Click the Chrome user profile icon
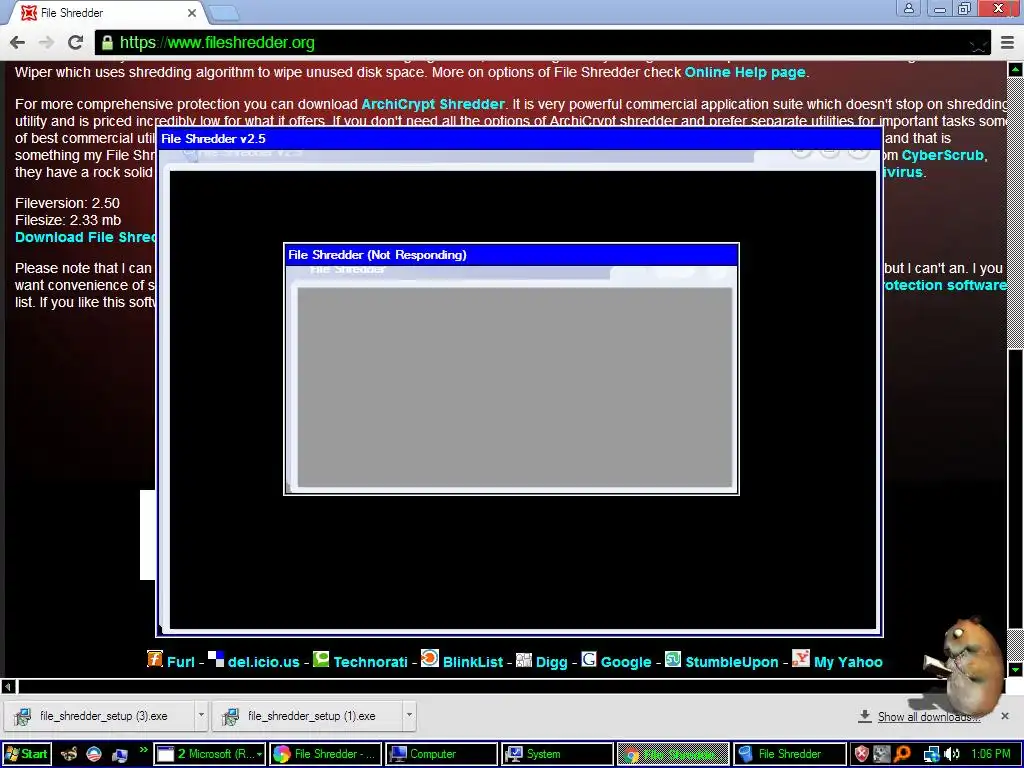 point(908,8)
